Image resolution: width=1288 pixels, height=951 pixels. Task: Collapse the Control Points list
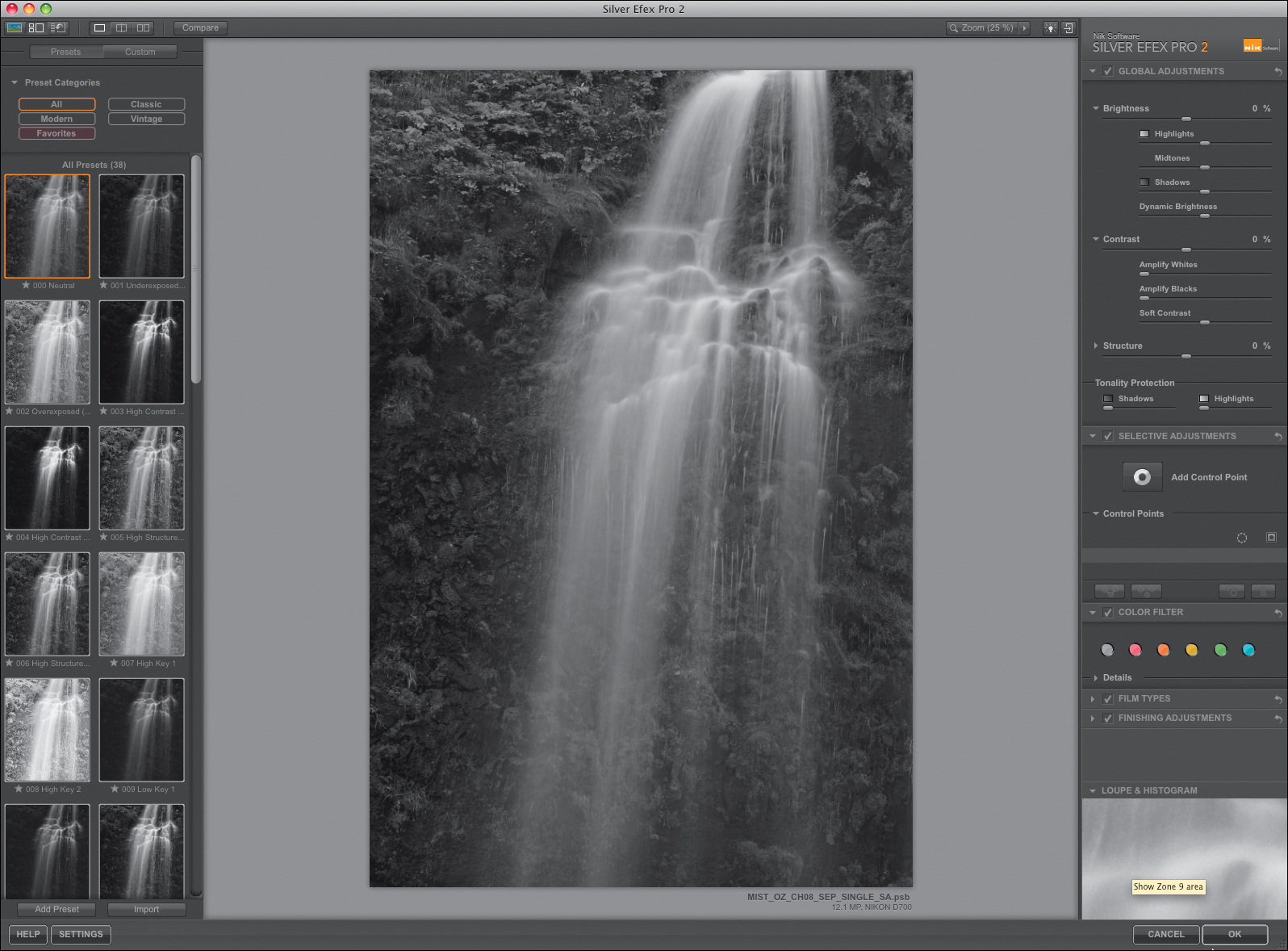[1096, 513]
